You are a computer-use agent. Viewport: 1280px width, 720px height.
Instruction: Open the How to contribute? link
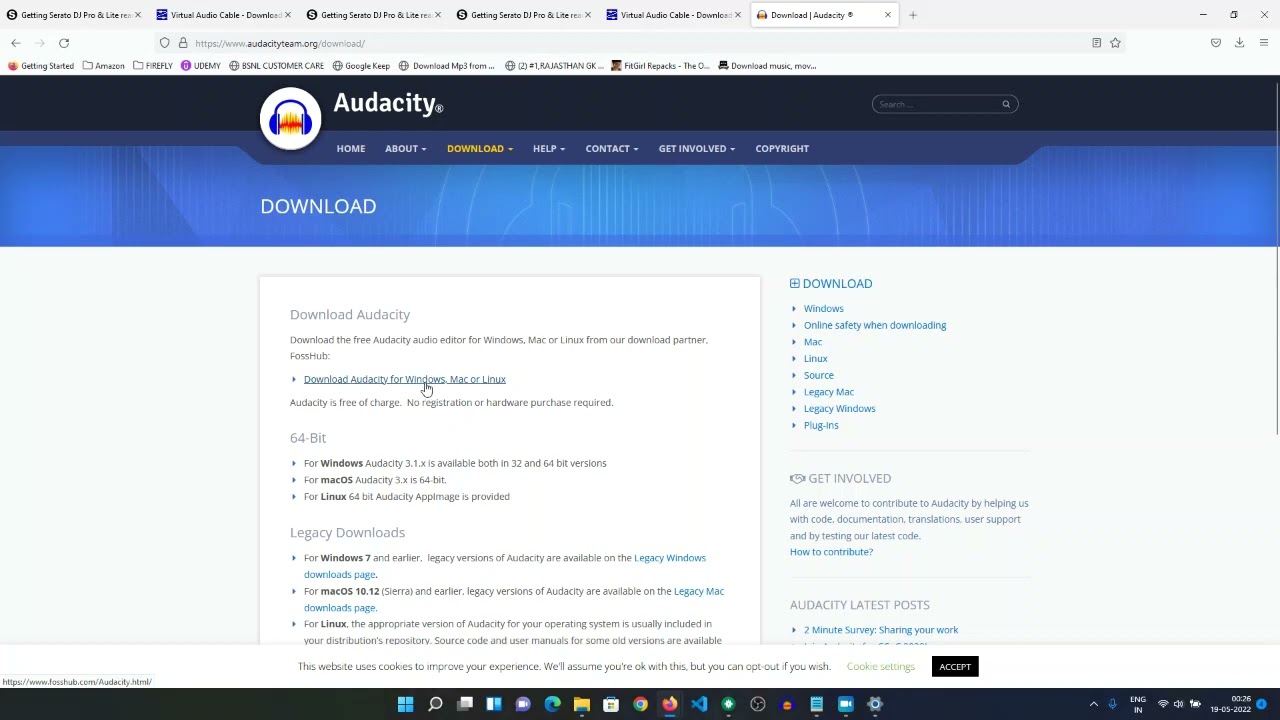point(831,552)
